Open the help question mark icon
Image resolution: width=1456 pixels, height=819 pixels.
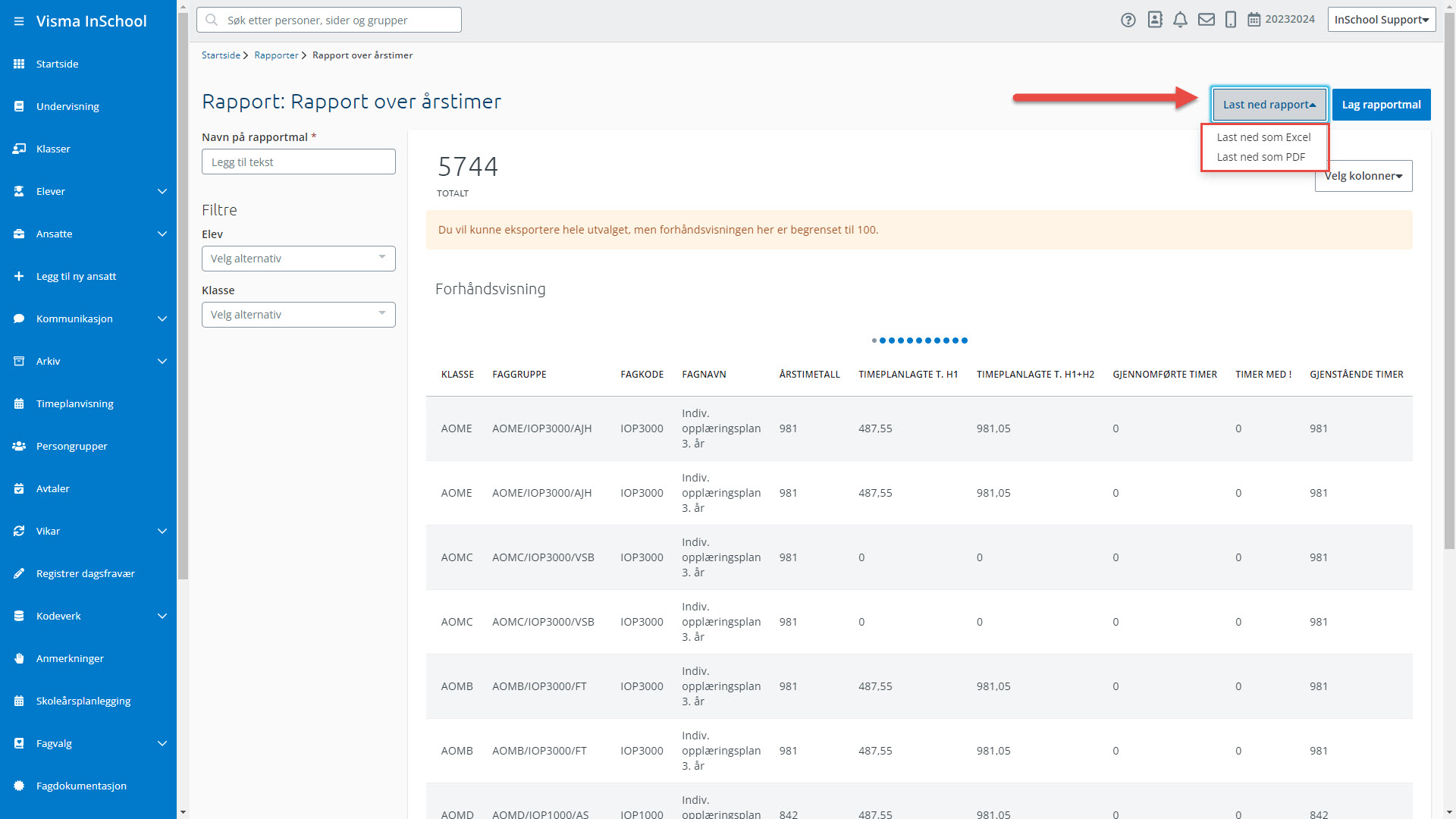(1128, 20)
